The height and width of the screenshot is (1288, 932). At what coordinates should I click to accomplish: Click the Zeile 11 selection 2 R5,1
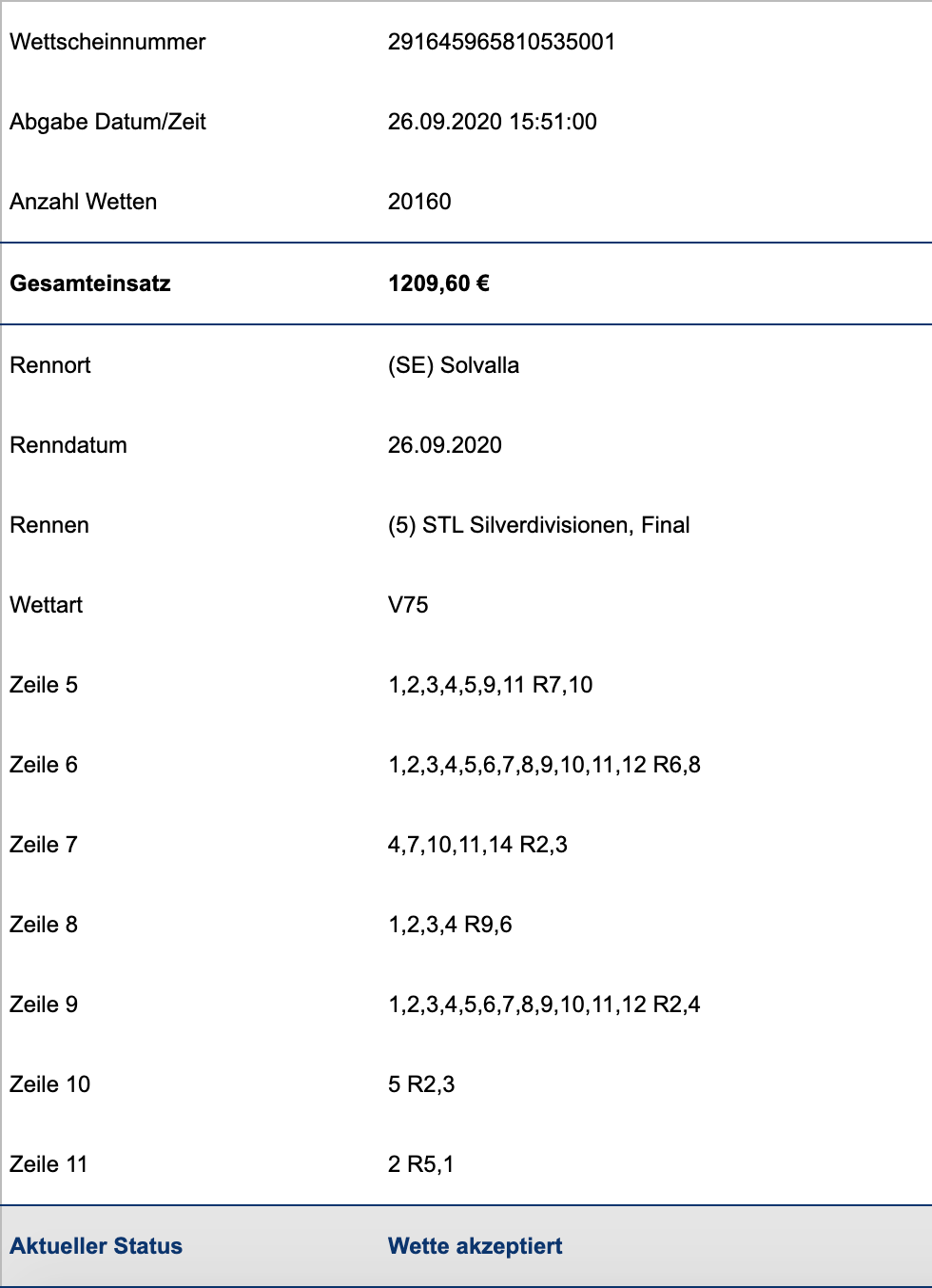[x=421, y=1164]
